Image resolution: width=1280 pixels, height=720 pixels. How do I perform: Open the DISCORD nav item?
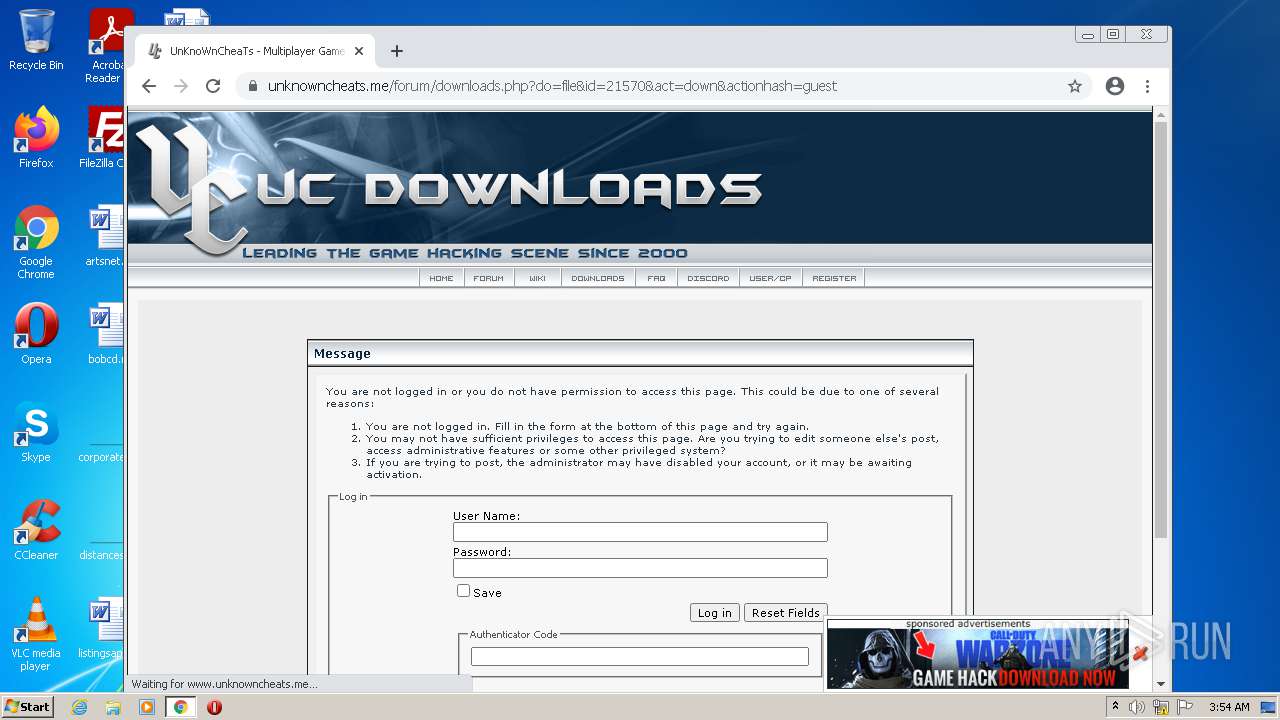click(x=708, y=278)
